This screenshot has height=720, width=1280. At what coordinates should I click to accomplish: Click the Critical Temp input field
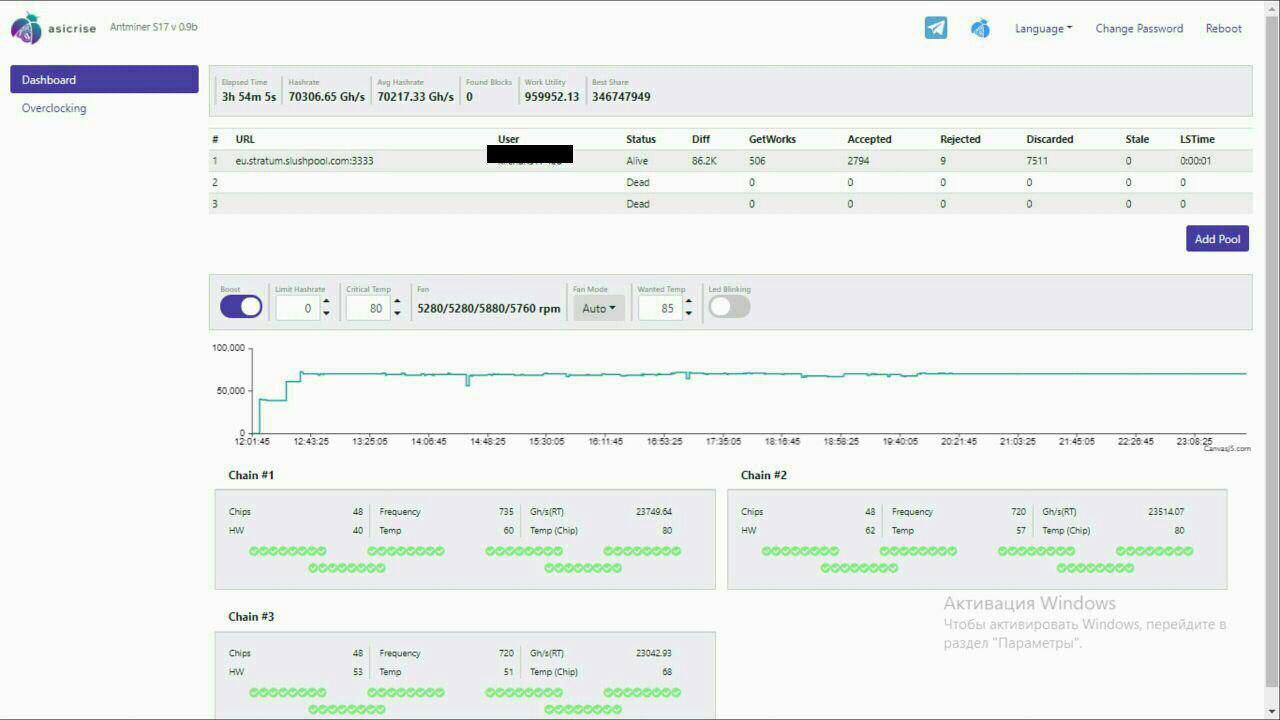coord(367,308)
